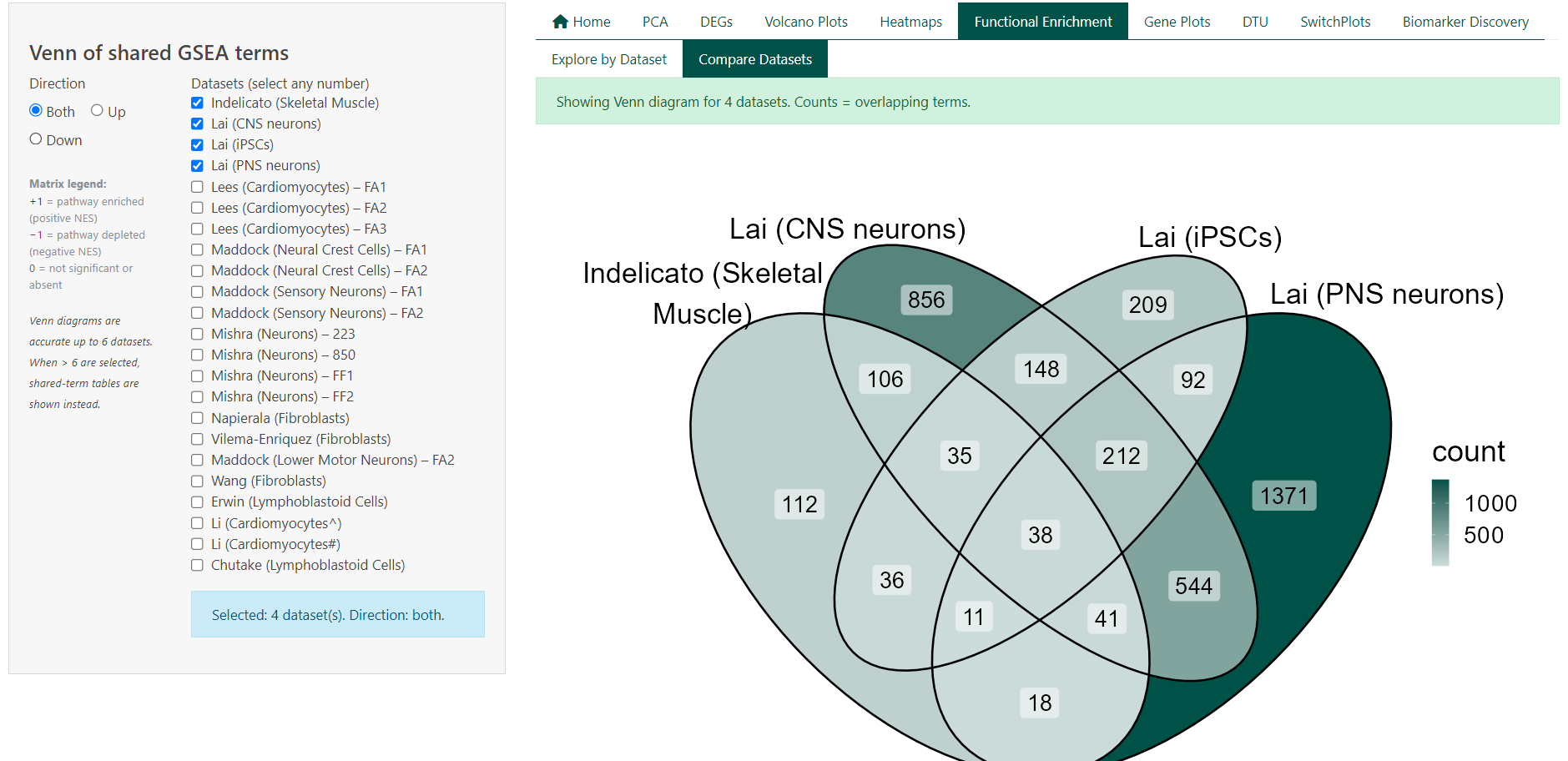Screen dimensions: 1568x761
Task: Select the Up direction radio button
Action: pos(97,111)
